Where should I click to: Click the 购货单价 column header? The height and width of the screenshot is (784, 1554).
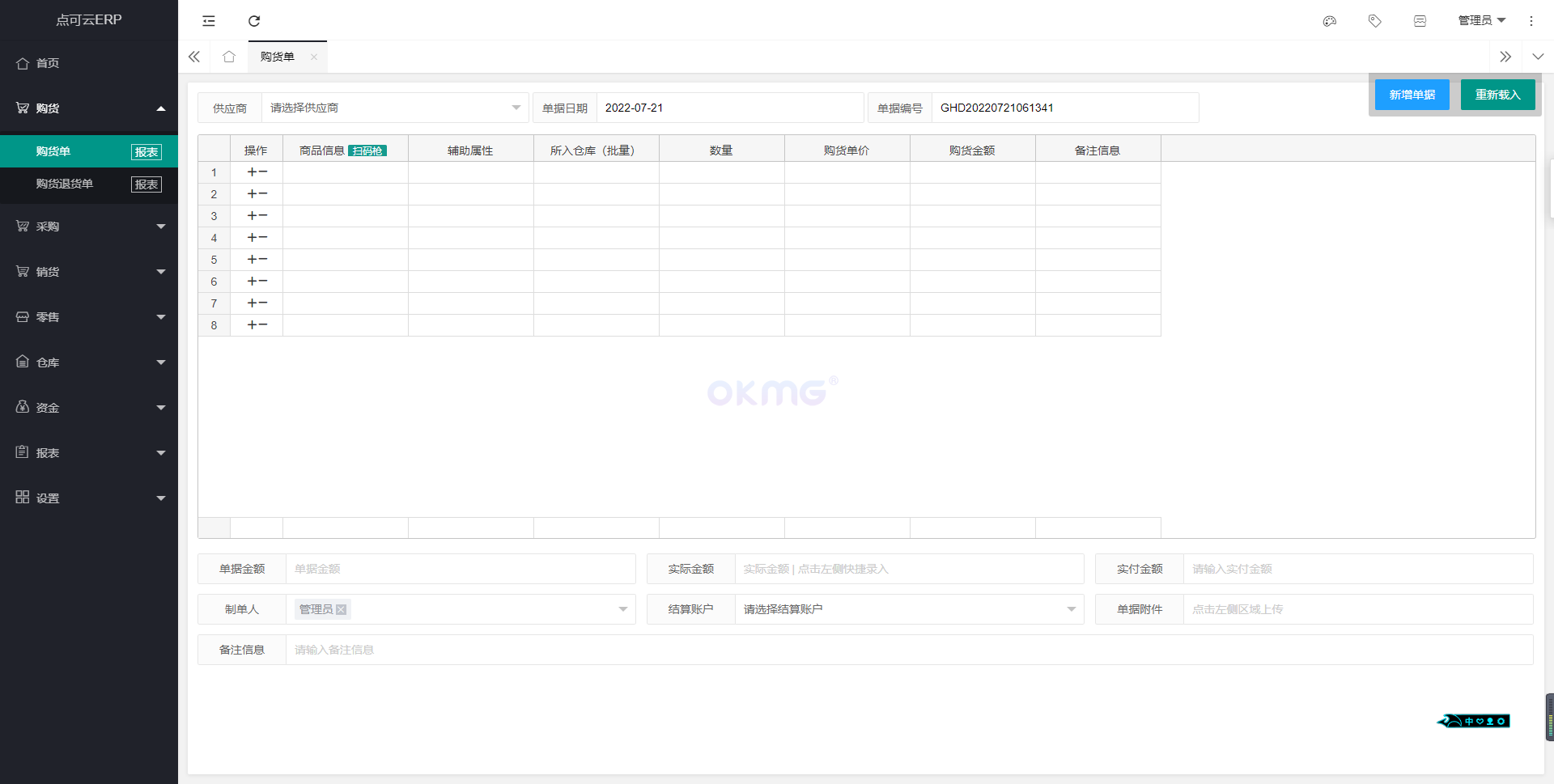coord(847,150)
